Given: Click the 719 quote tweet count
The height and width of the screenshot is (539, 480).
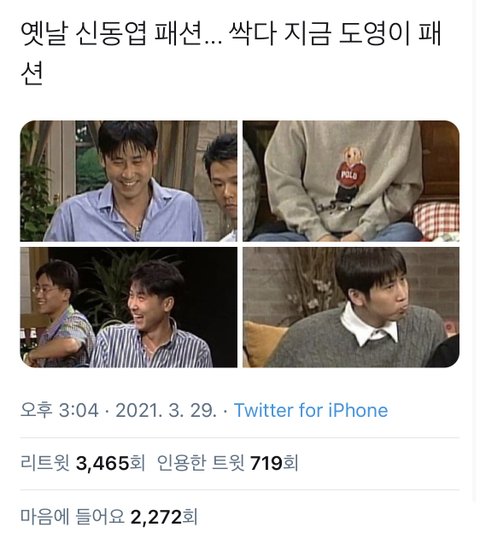Looking at the screenshot, I should click(266, 463).
